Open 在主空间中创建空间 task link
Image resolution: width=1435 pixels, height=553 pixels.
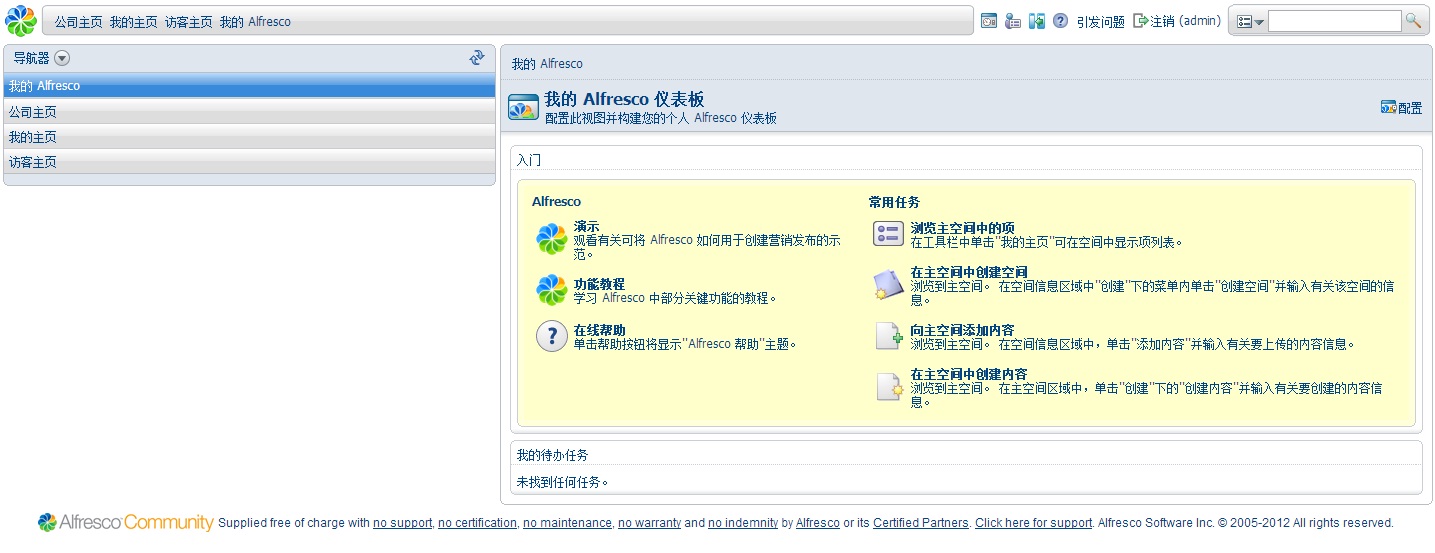click(x=969, y=272)
